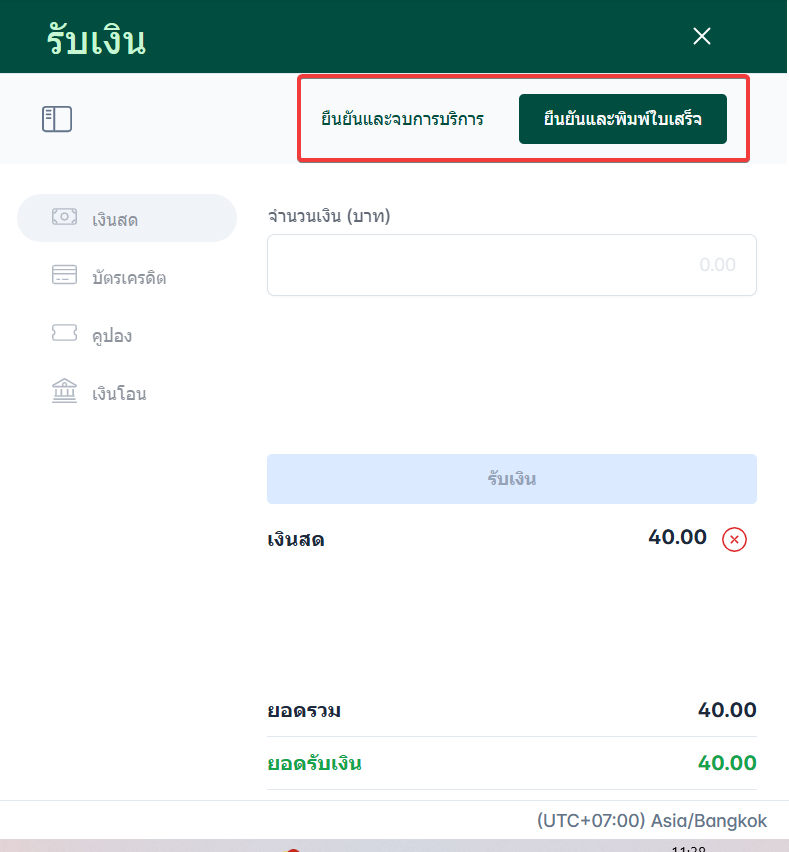Click the light blue รับเงิน button
The width and height of the screenshot is (789, 852).
pyautogui.click(x=511, y=479)
